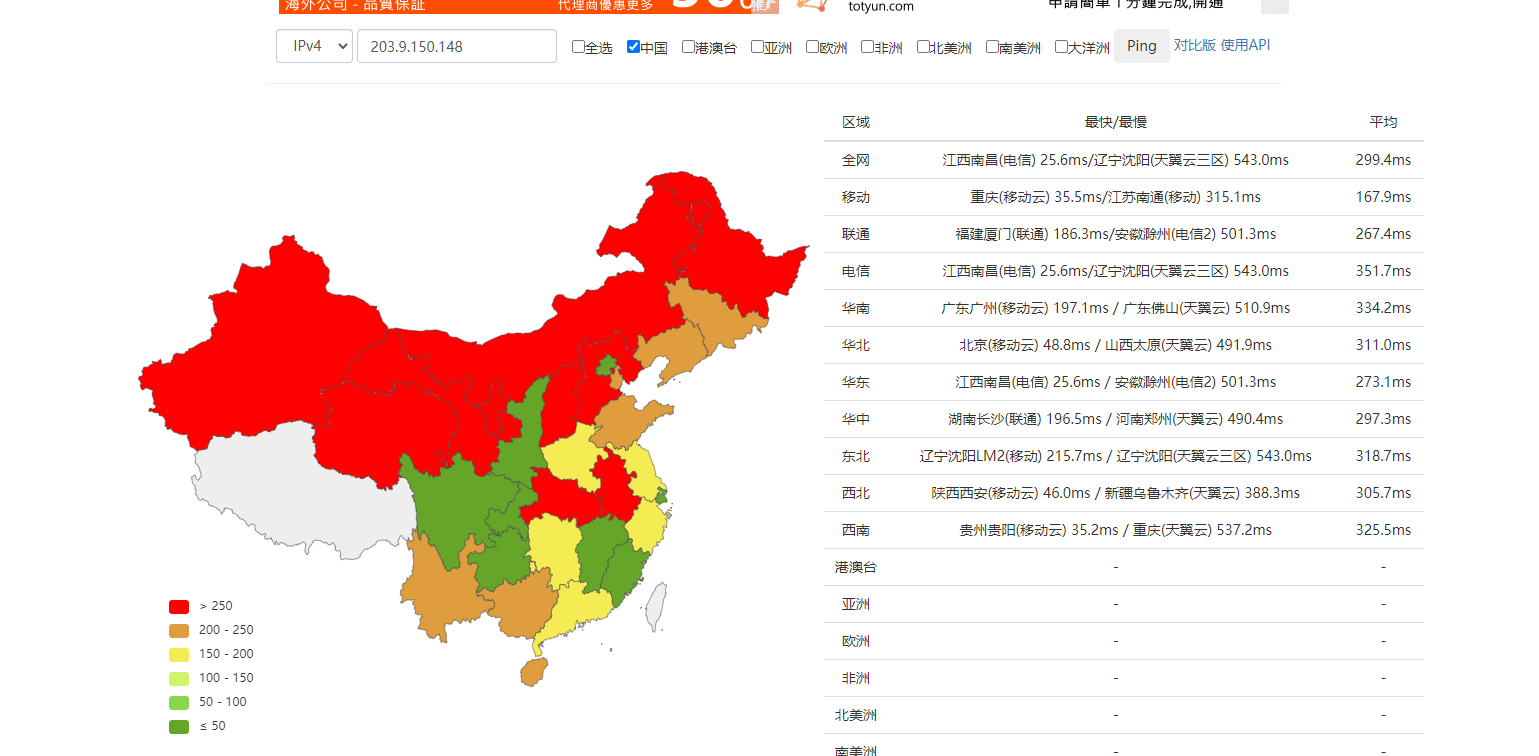The height and width of the screenshot is (756, 1539).
Task: Click the 湖南长沙(联通) 196.5ms result text
Action: 1025,419
